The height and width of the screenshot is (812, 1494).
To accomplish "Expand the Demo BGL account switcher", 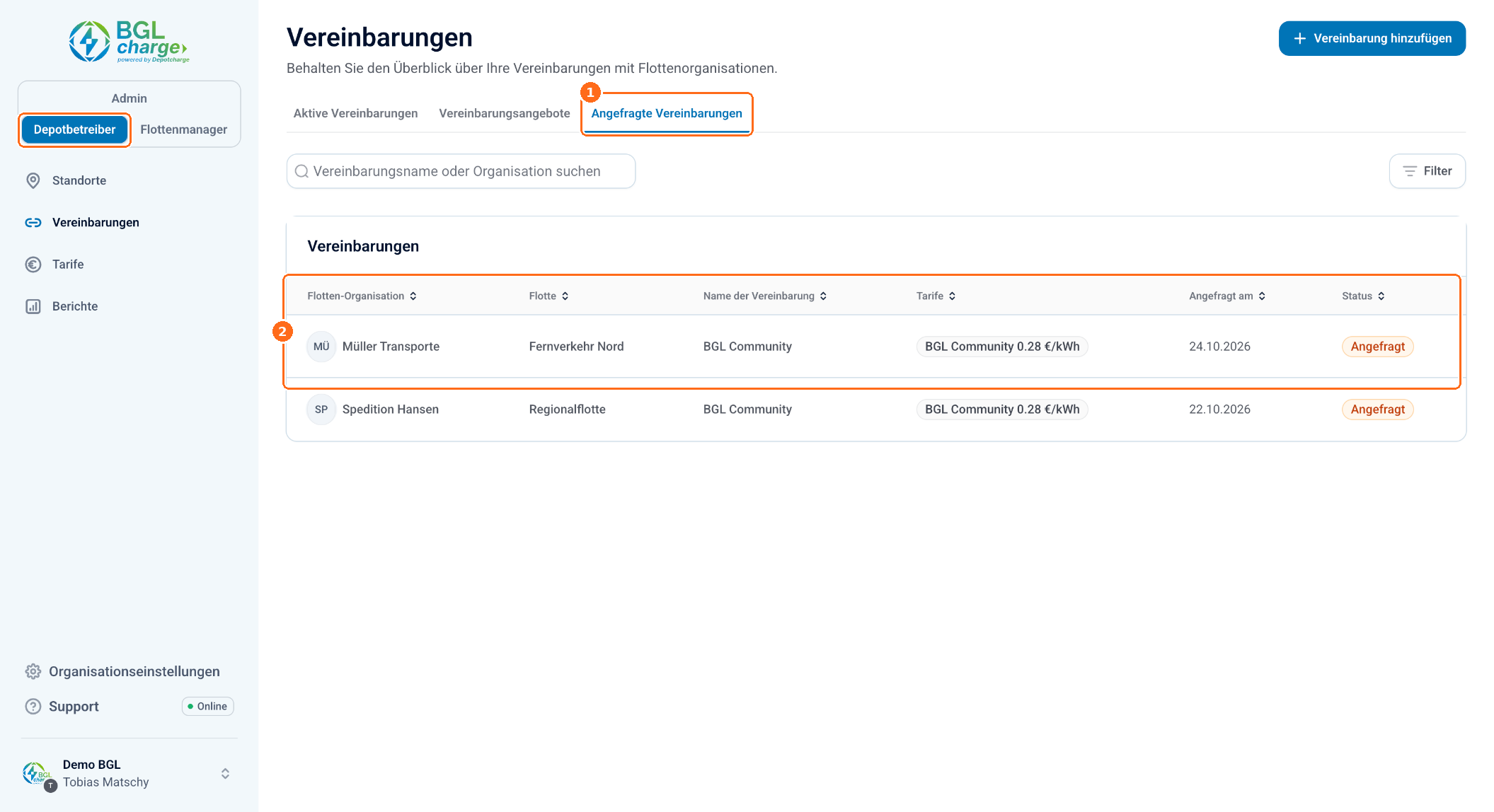I will (225, 774).
